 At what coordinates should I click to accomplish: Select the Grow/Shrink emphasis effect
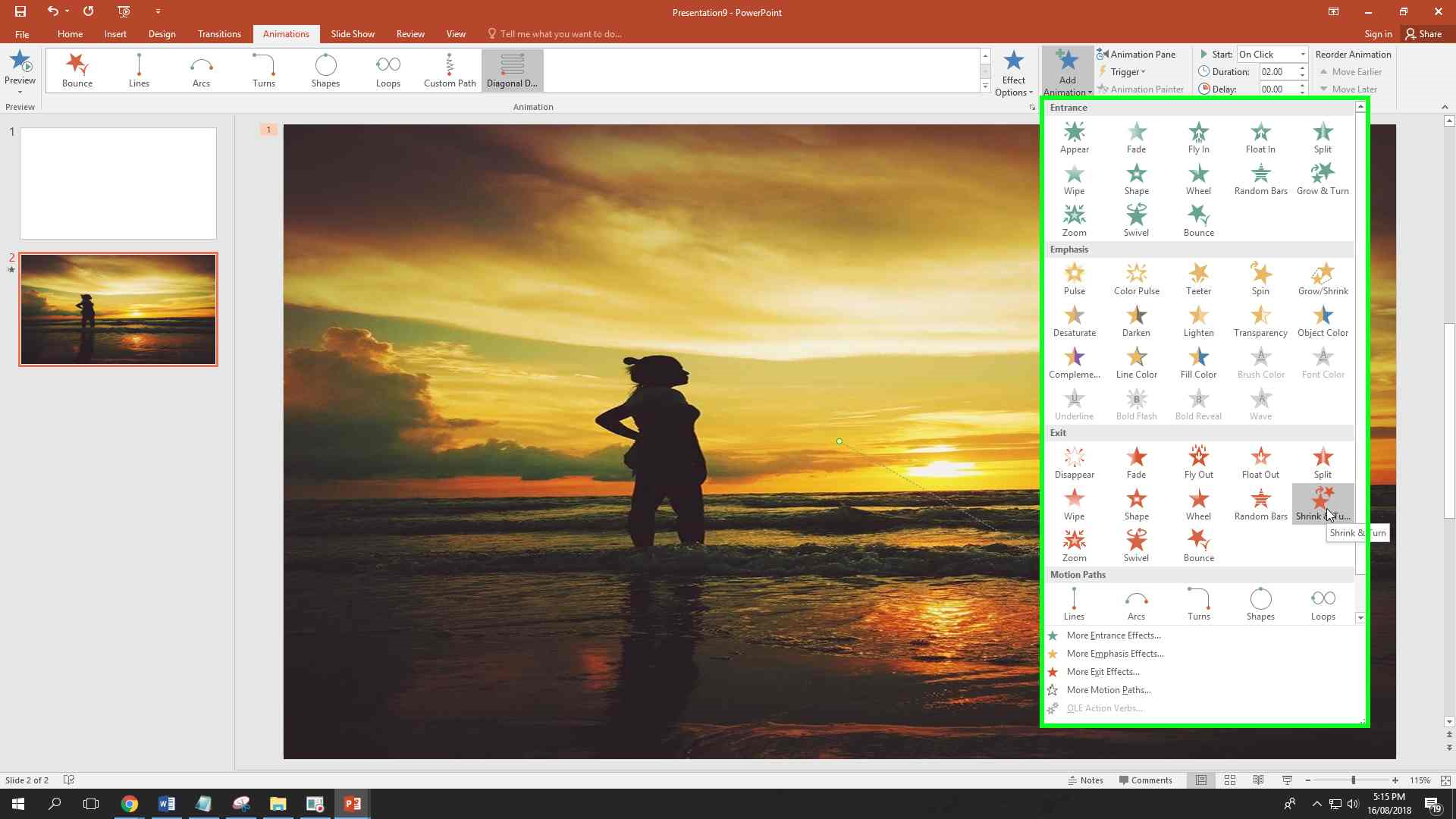pyautogui.click(x=1323, y=279)
